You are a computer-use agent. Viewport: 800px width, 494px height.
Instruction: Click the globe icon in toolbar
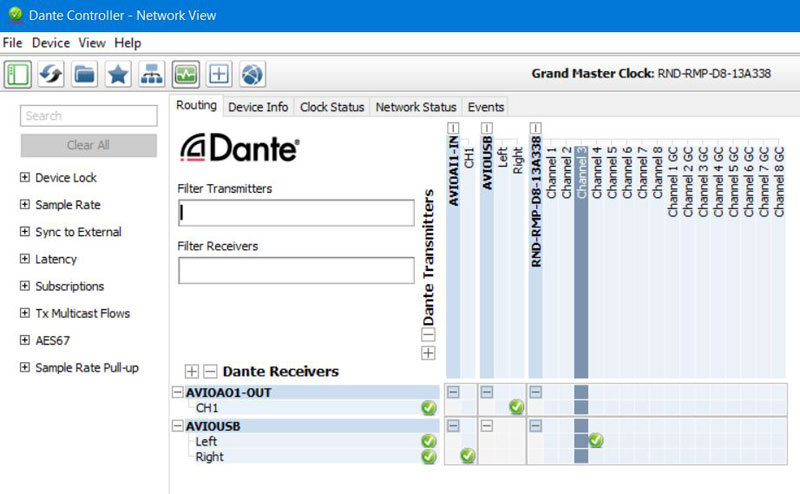point(252,74)
